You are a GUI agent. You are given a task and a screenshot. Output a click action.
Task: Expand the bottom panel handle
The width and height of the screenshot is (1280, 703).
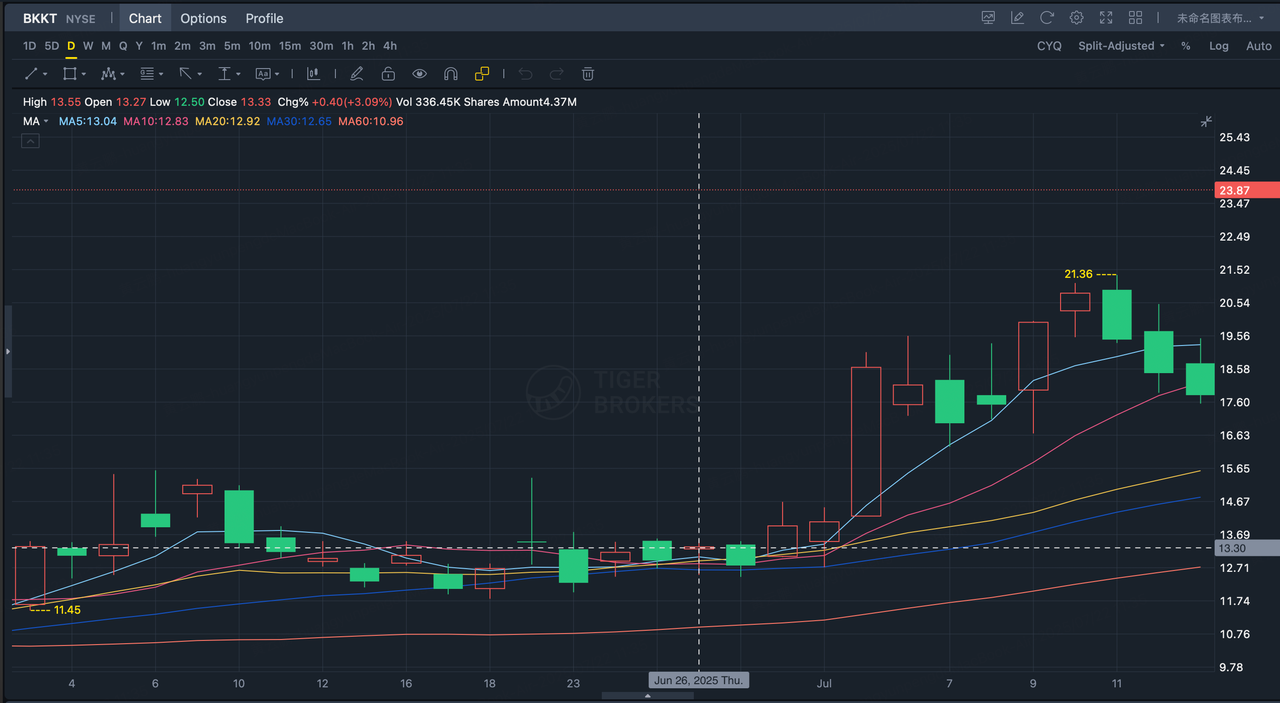[648, 696]
